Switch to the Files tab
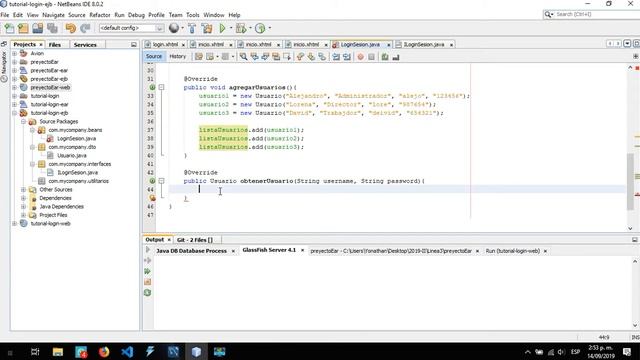Viewport: 640px width, 360px height. pyautogui.click(x=55, y=44)
